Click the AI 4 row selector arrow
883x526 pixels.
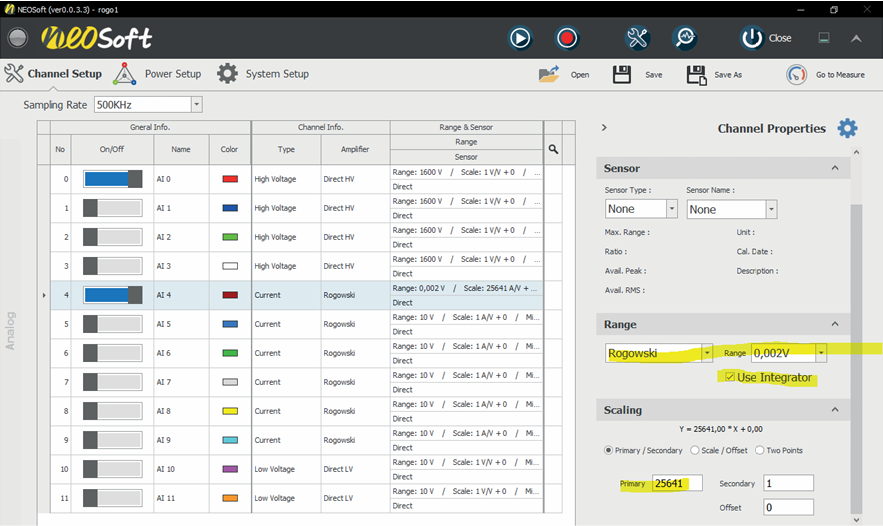point(44,295)
